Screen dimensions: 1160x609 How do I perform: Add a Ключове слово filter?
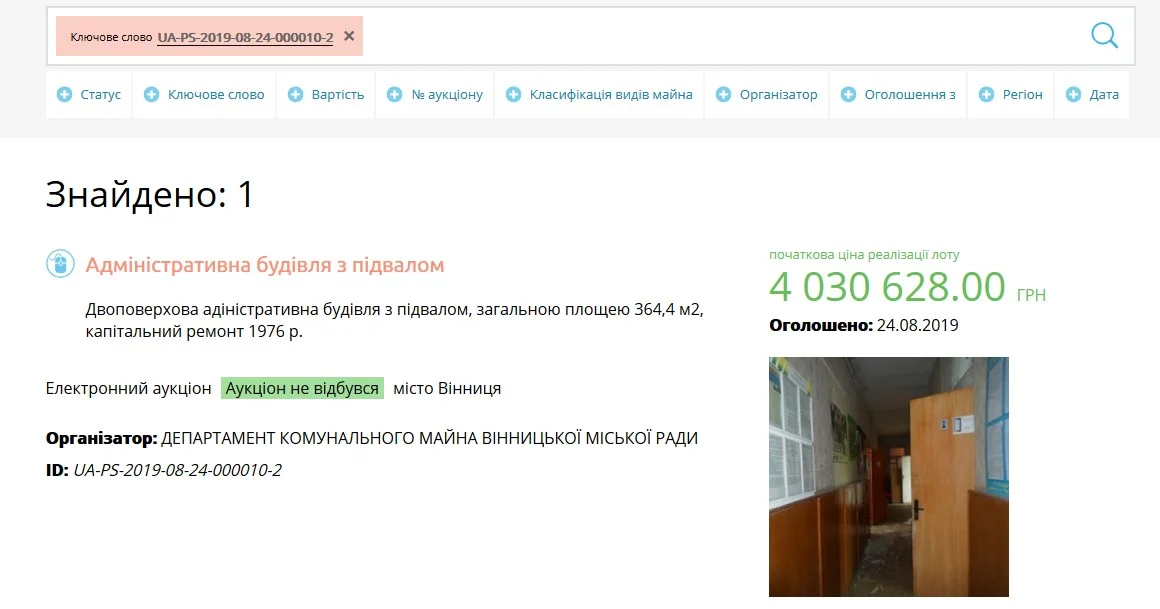coord(204,95)
